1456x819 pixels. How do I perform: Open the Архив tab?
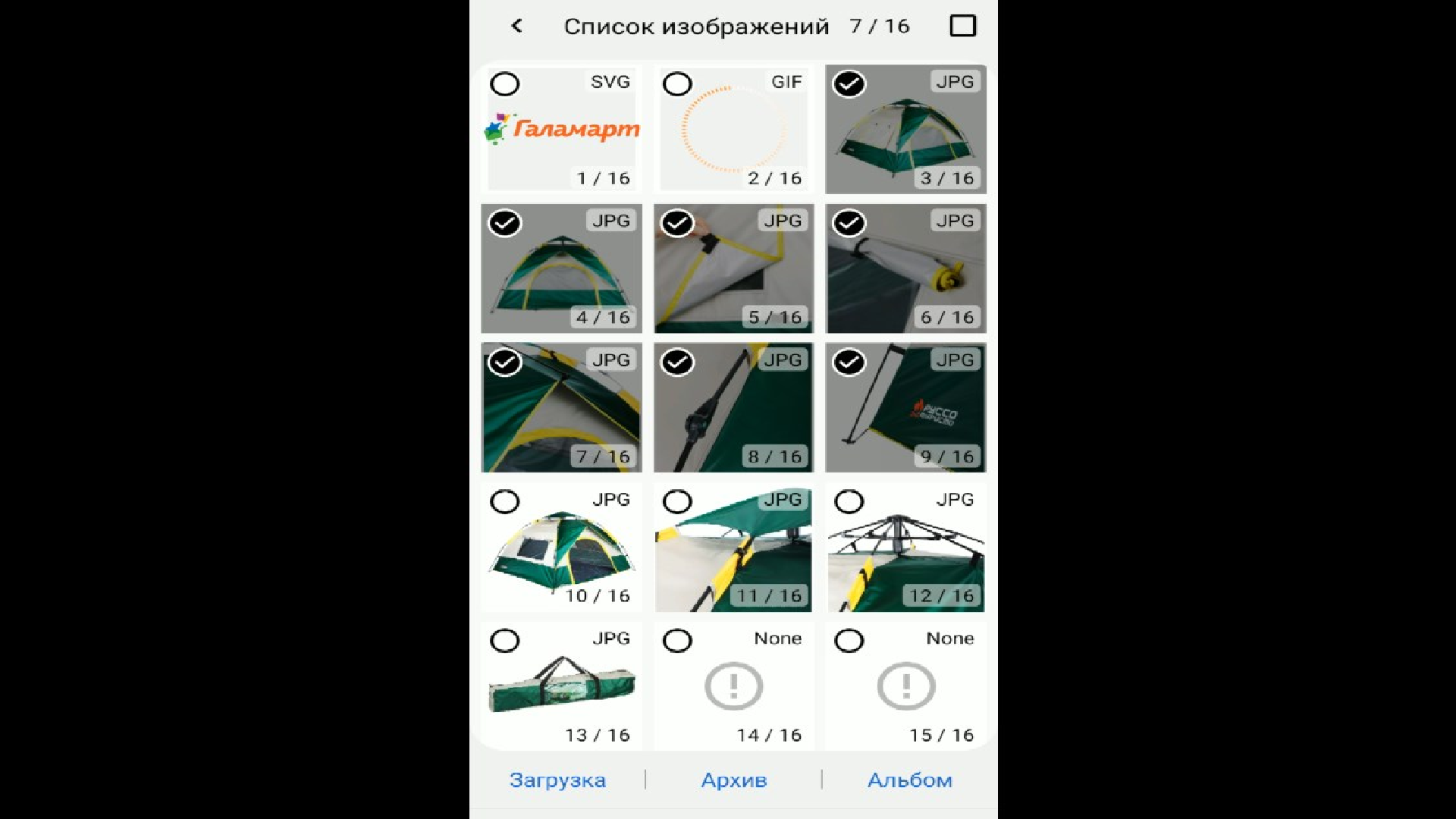pos(734,780)
